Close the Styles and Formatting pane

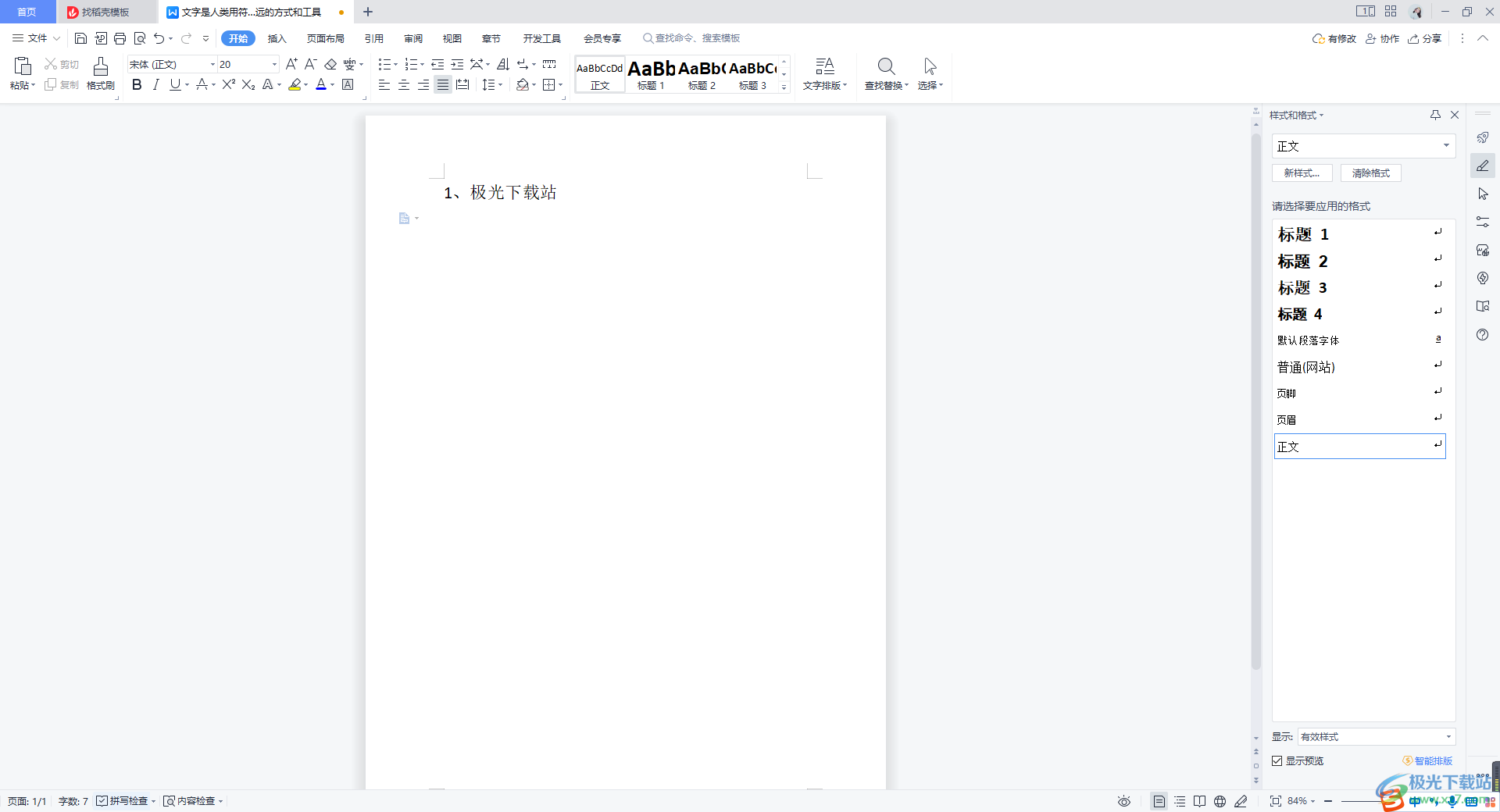pos(1455,115)
